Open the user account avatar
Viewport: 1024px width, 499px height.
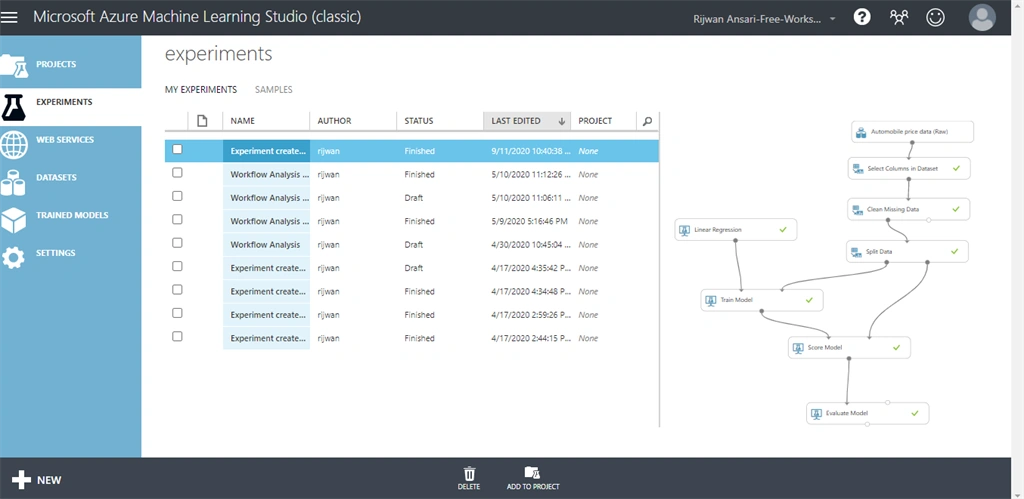[x=982, y=18]
